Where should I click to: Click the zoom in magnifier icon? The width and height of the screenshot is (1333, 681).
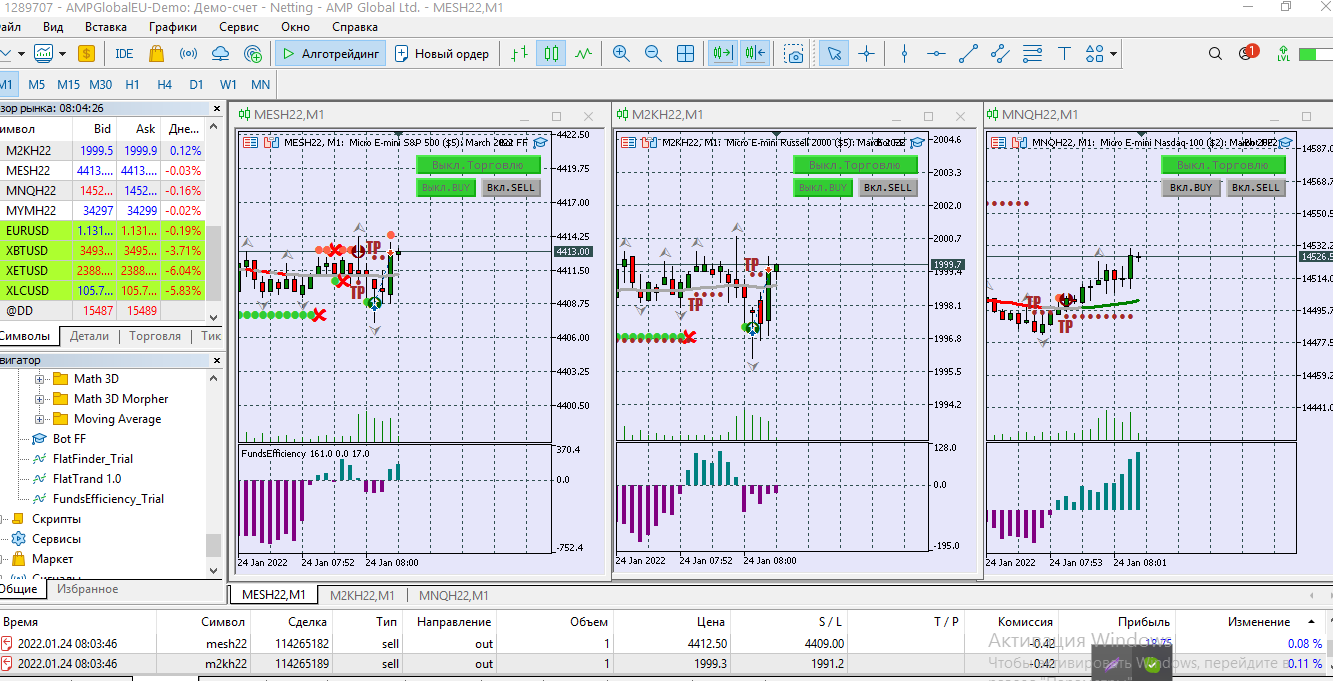tap(621, 54)
